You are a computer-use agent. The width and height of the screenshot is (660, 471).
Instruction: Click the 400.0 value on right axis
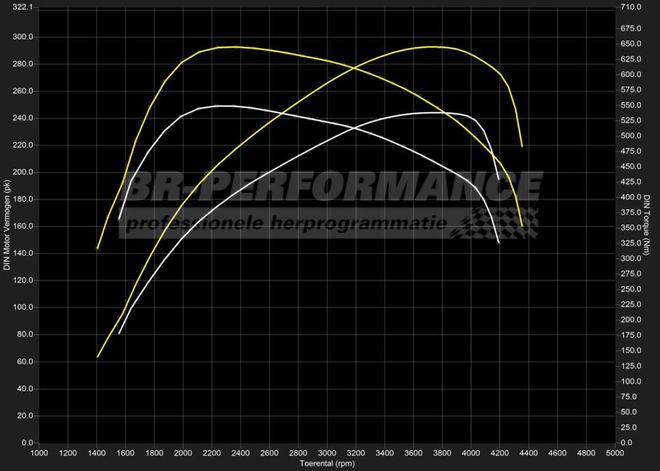[630, 197]
